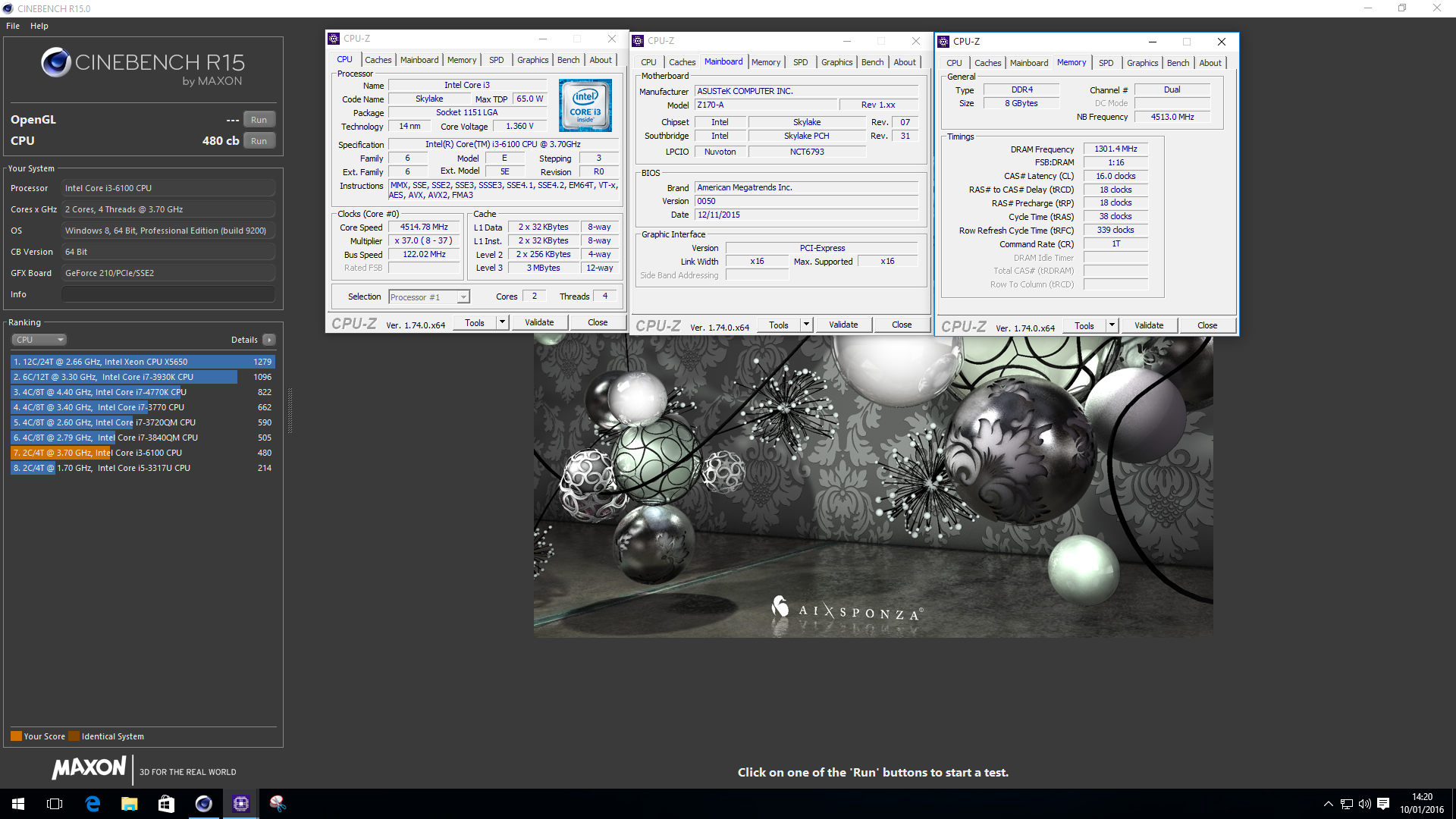Click the BIOS Version value 0050

(x=807, y=201)
